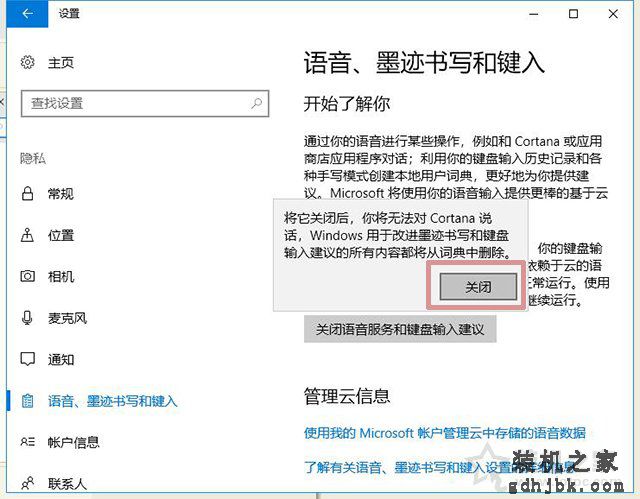Select 相机 in privacy sidebar

click(61, 277)
